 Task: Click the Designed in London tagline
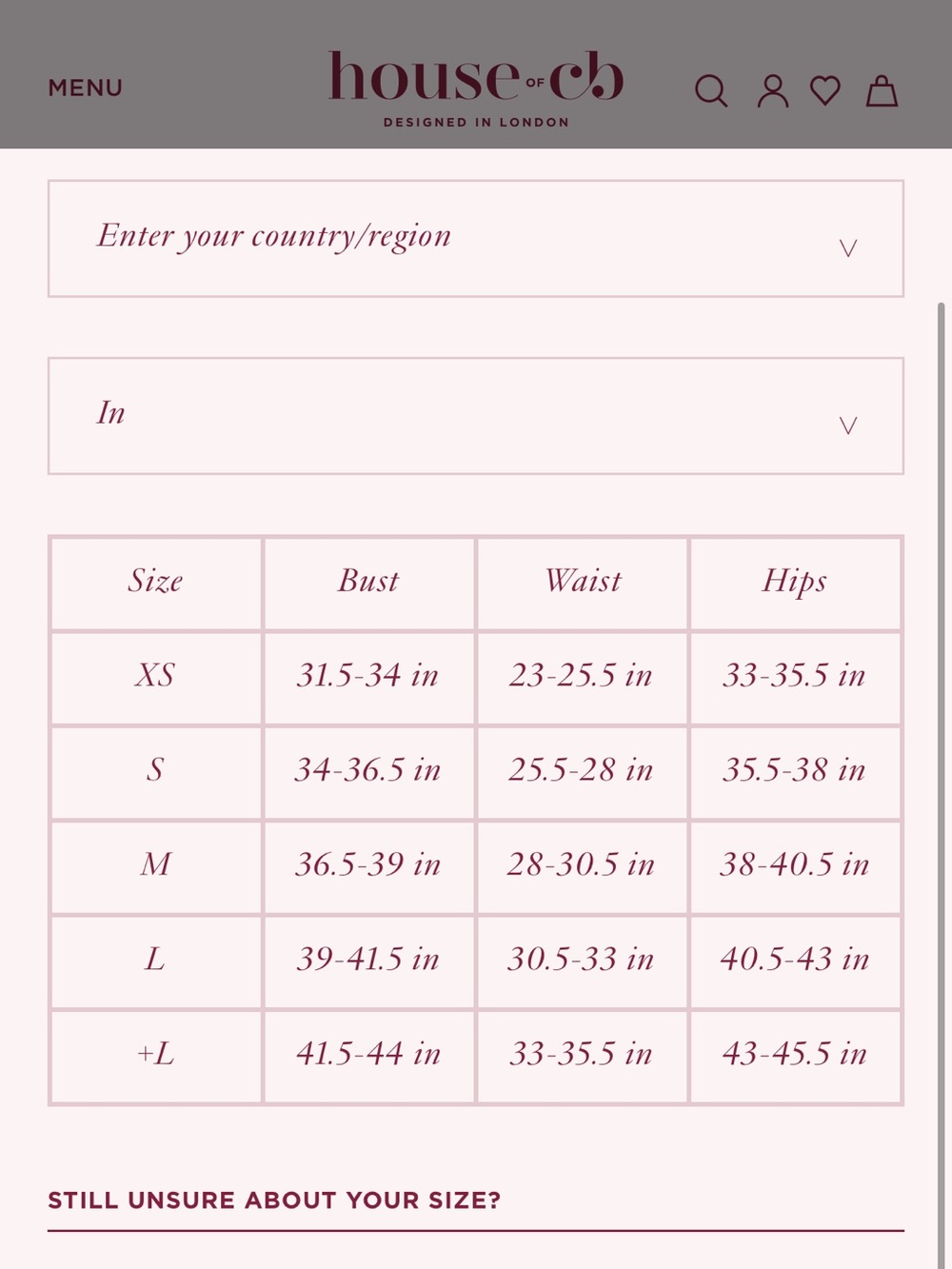coord(476,123)
